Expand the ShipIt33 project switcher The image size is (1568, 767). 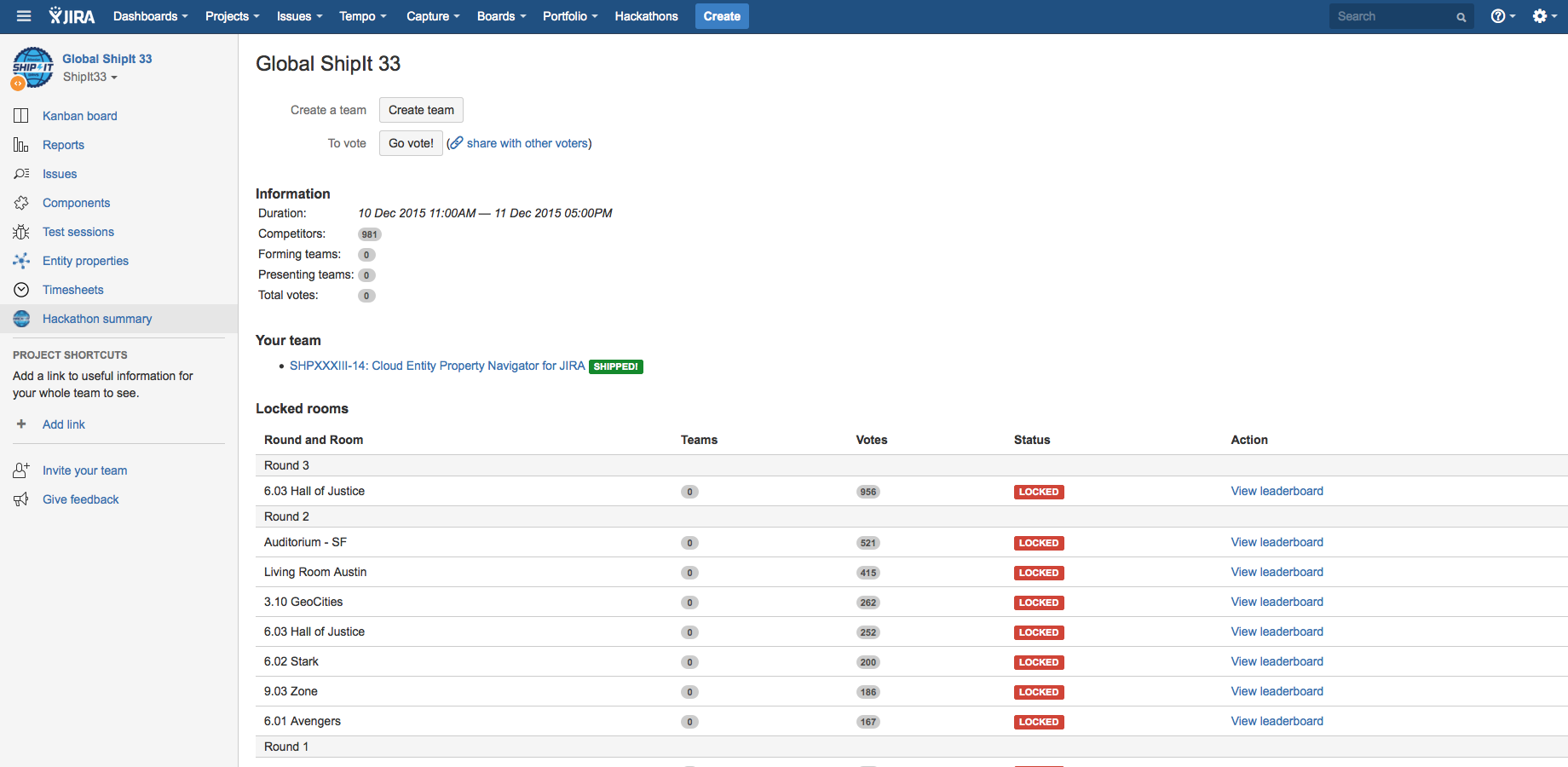tap(89, 77)
